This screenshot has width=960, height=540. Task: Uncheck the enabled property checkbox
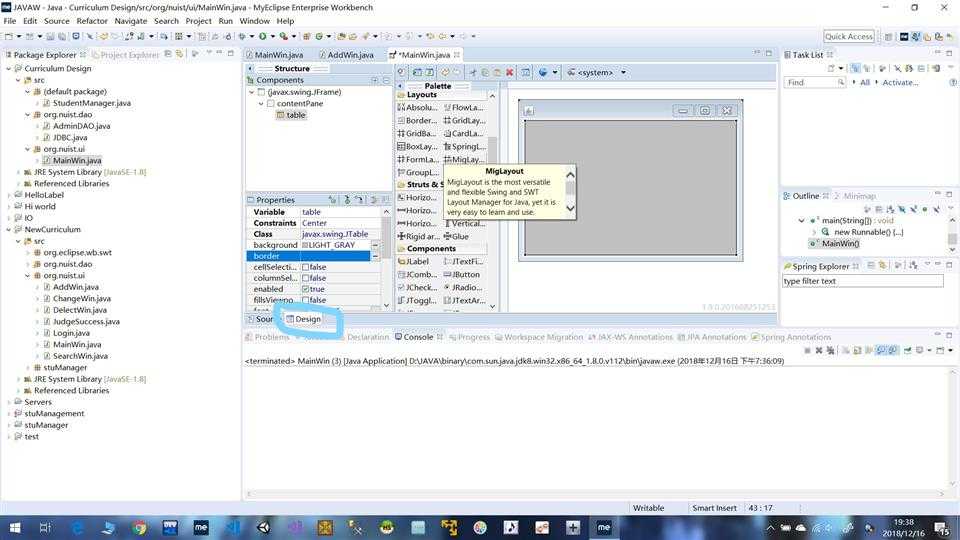[305, 289]
